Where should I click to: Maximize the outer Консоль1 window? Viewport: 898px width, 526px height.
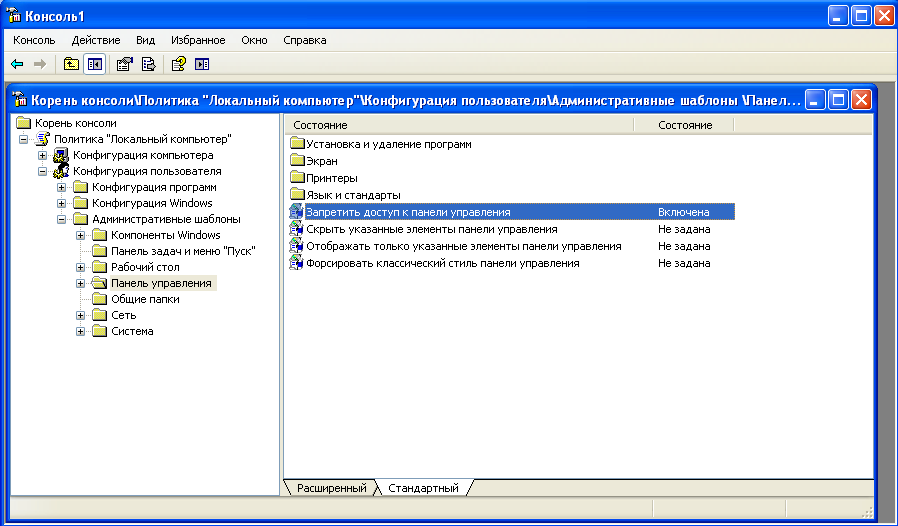861,15
